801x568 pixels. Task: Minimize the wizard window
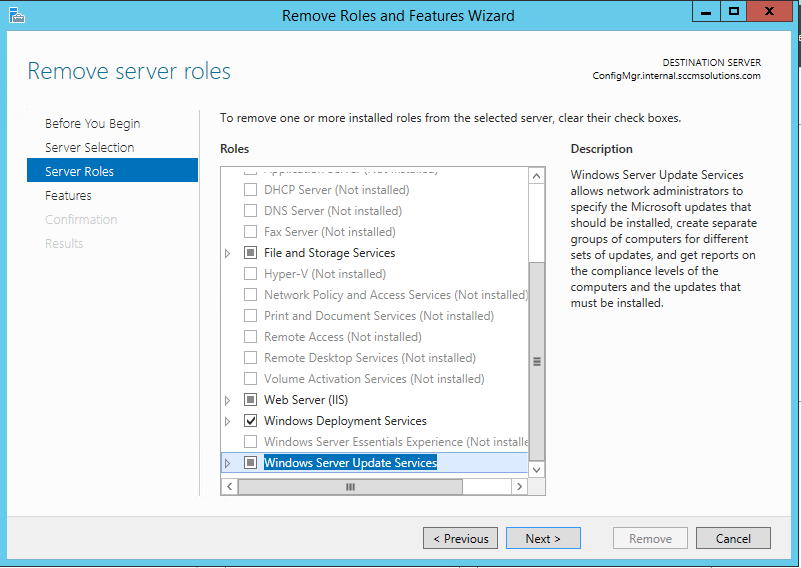pos(706,11)
